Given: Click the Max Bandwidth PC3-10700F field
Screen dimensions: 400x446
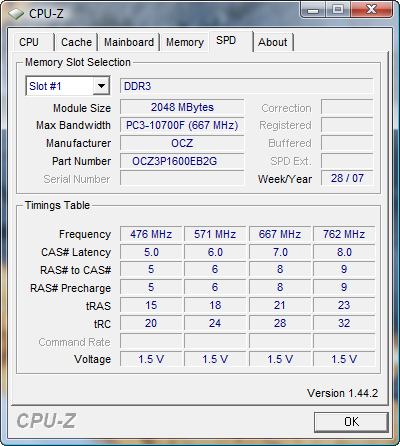Looking at the screenshot, I should point(182,125).
